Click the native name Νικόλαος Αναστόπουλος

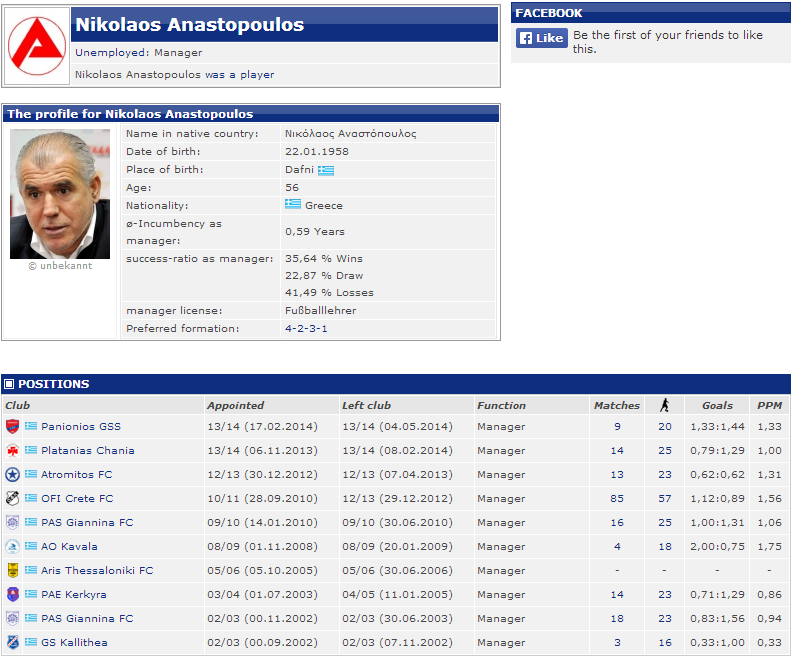point(350,134)
